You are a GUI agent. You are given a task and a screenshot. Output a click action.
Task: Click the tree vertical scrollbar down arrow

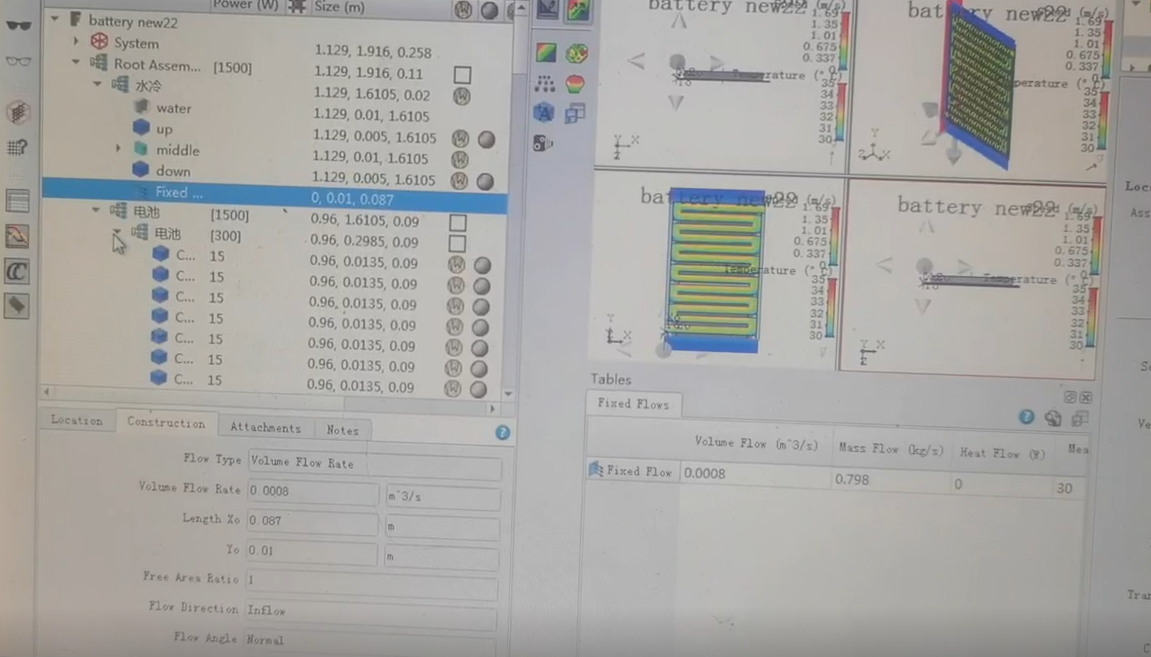[x=508, y=393]
